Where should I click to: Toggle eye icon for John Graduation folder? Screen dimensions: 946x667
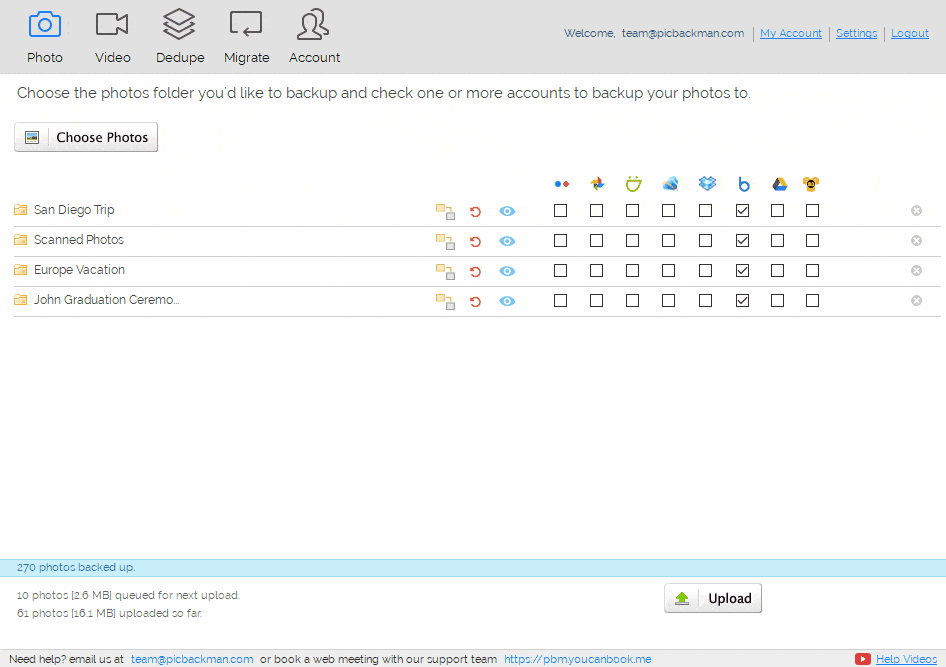507,301
